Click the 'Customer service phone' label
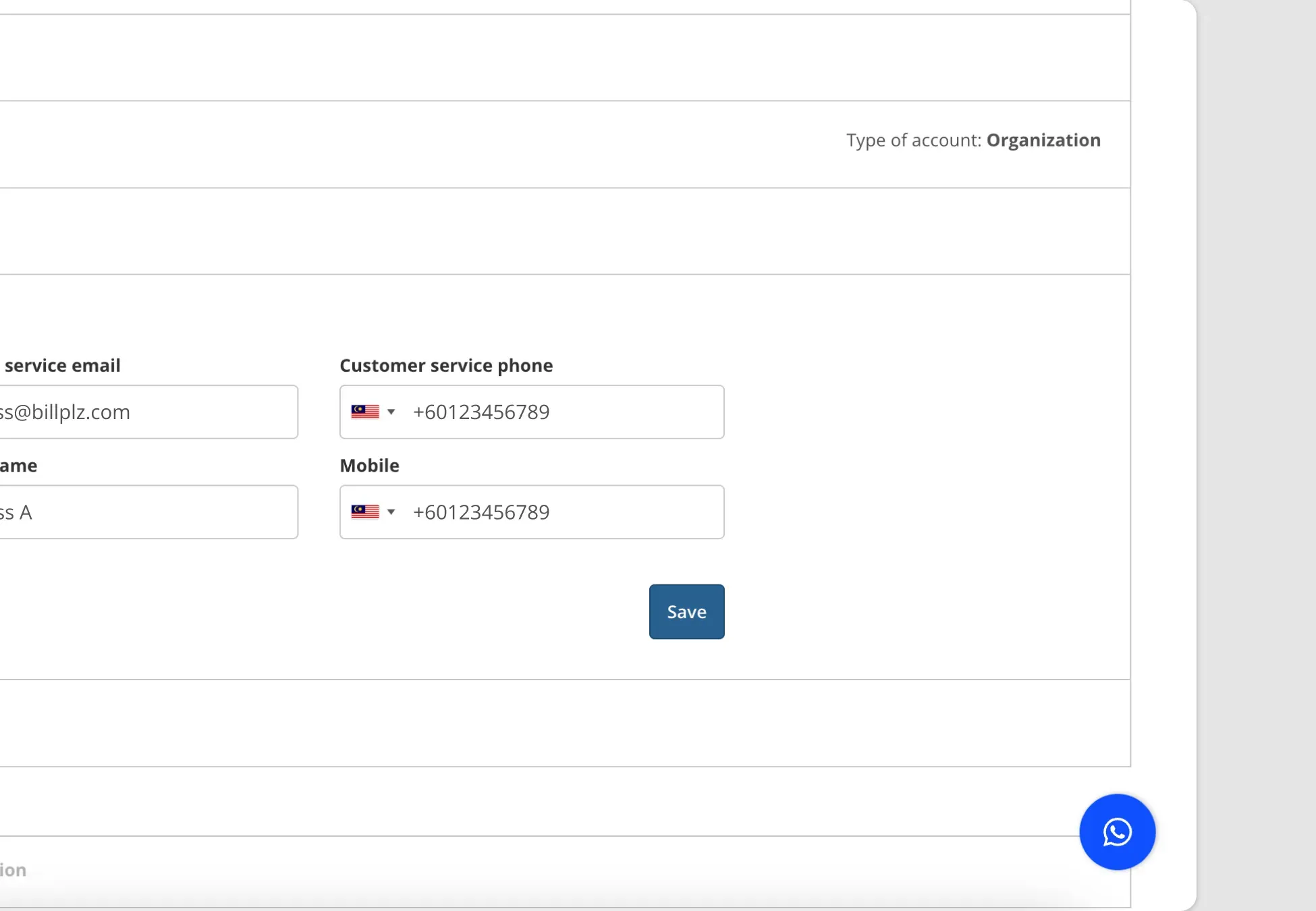Screen dimensions: 1316x911 [x=446, y=365]
